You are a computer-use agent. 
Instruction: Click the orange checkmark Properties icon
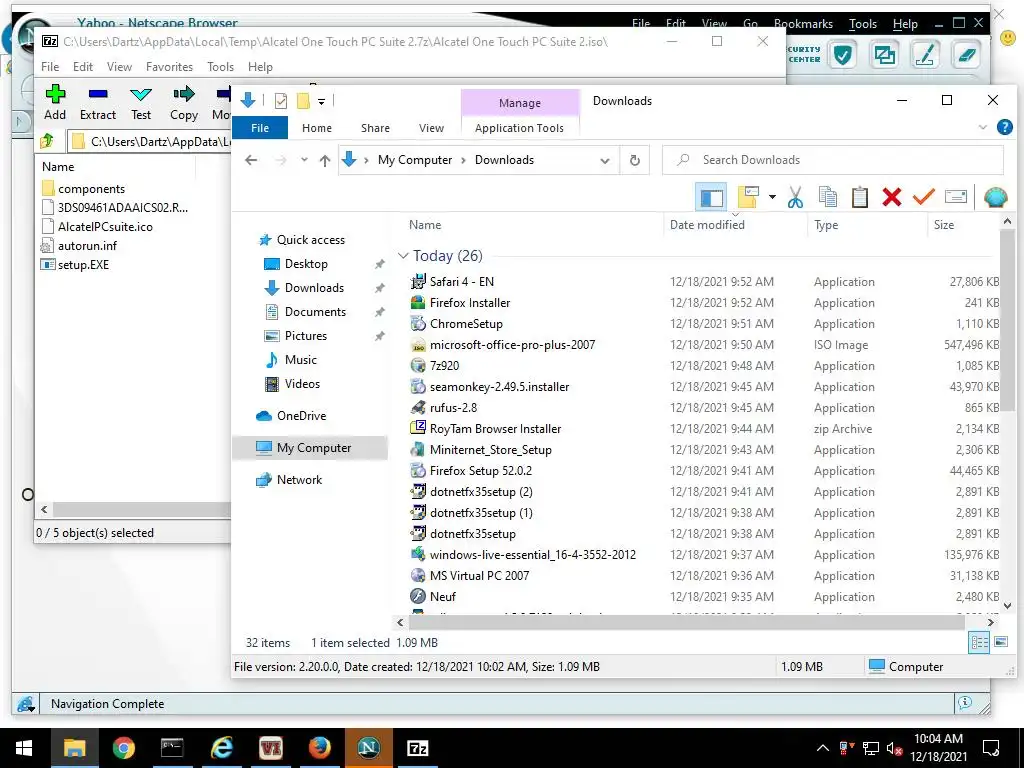coord(923,197)
